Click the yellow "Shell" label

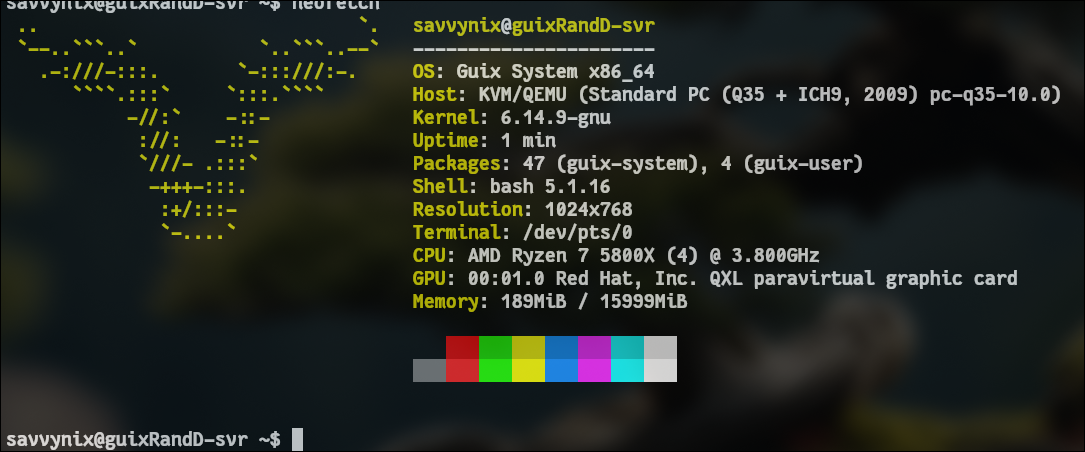pos(441,187)
